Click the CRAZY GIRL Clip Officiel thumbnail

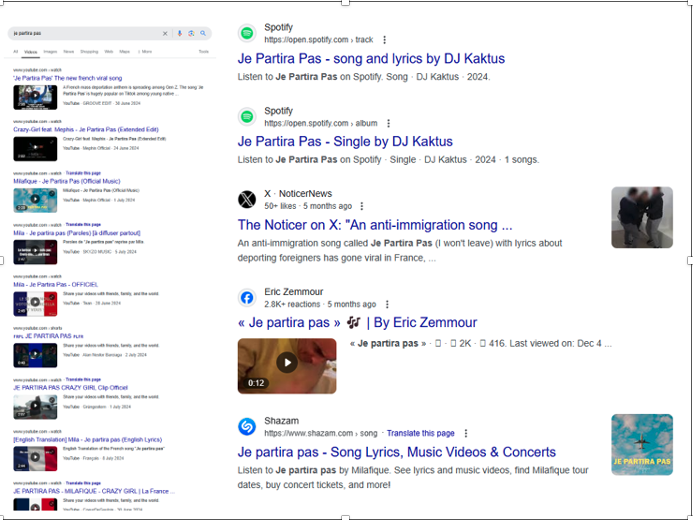point(35,407)
